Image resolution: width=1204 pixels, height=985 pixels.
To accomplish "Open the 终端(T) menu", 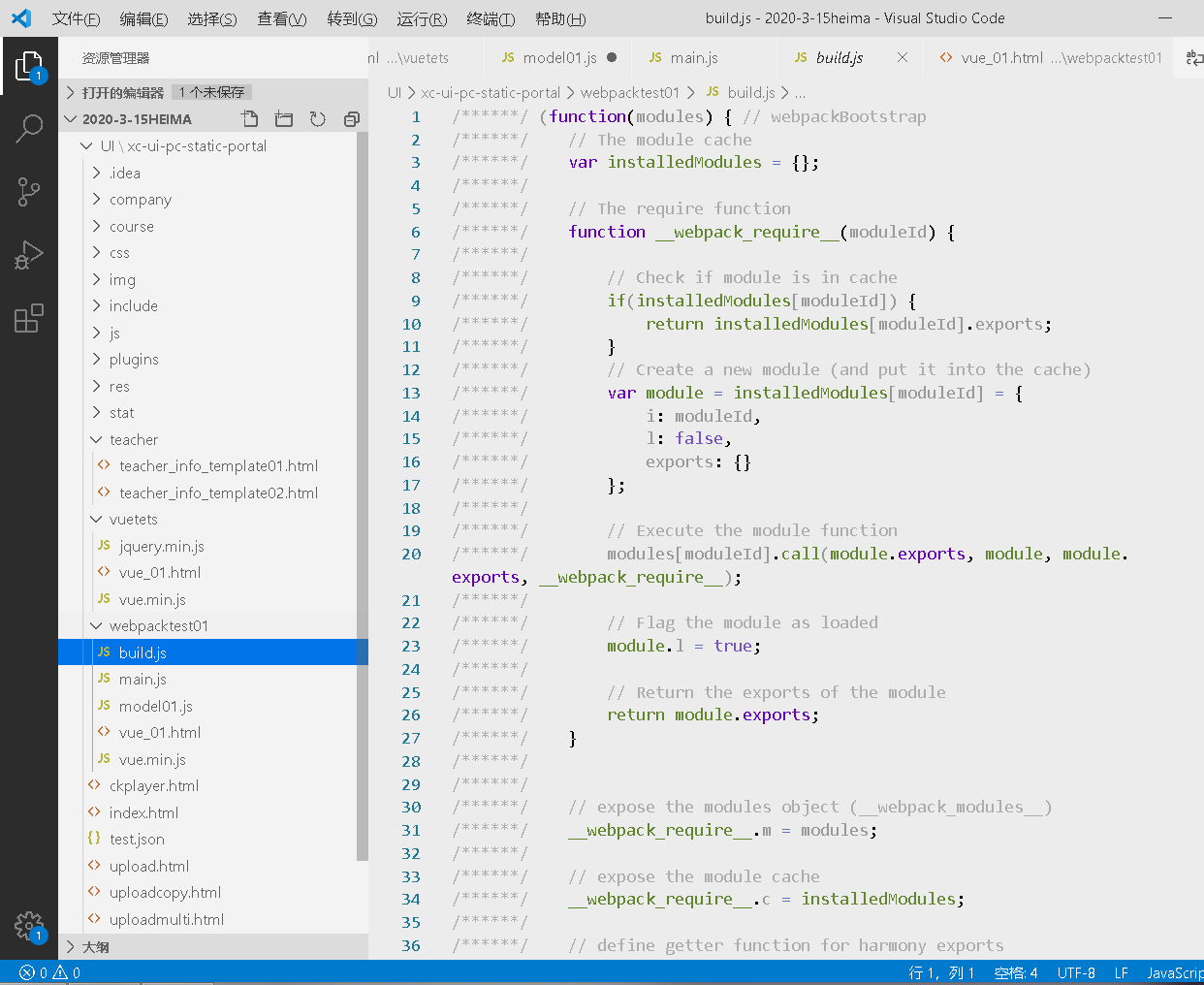I will [491, 18].
